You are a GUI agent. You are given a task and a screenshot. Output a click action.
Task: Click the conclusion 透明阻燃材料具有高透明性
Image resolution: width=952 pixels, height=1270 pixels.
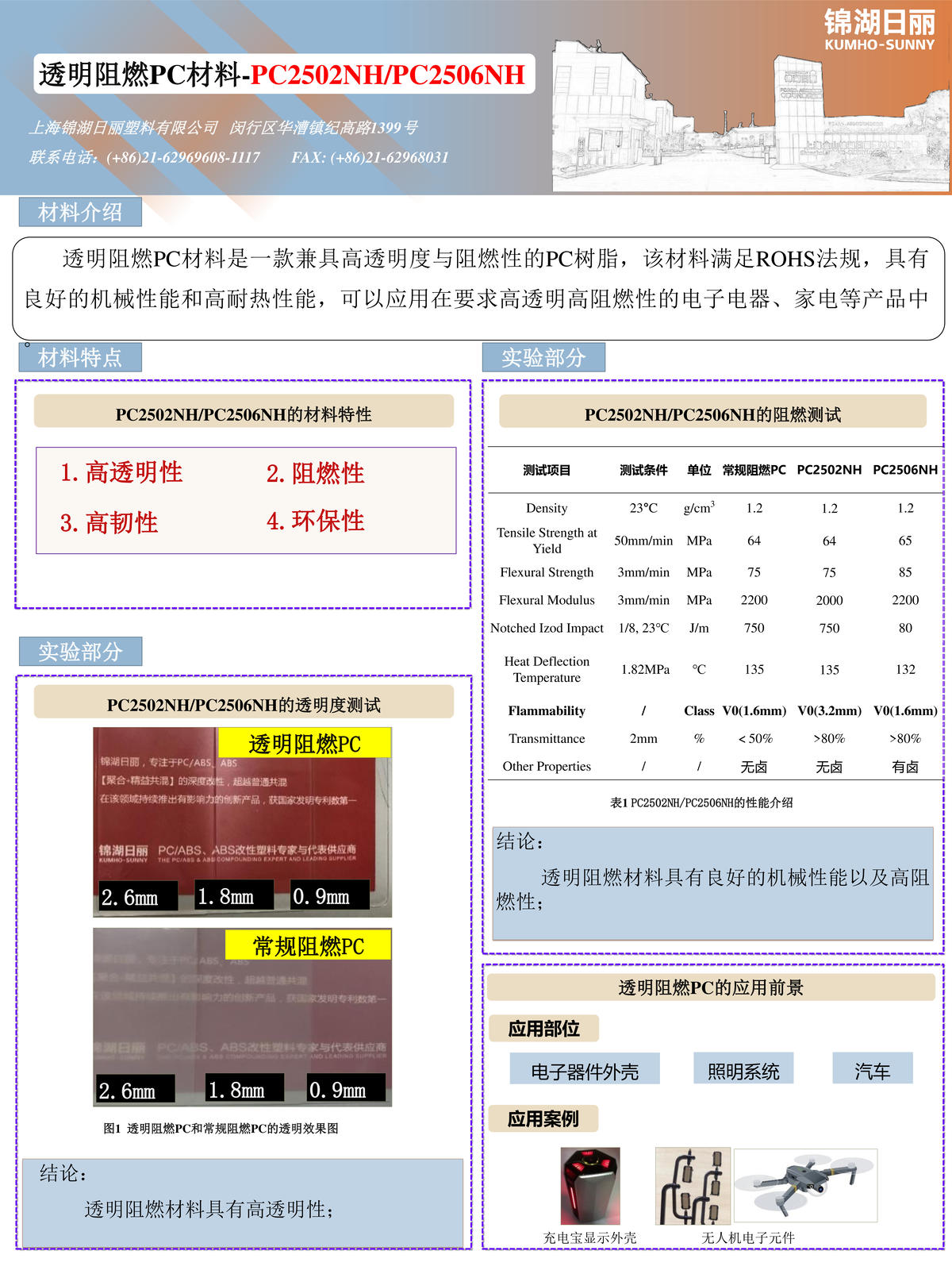[209, 1209]
